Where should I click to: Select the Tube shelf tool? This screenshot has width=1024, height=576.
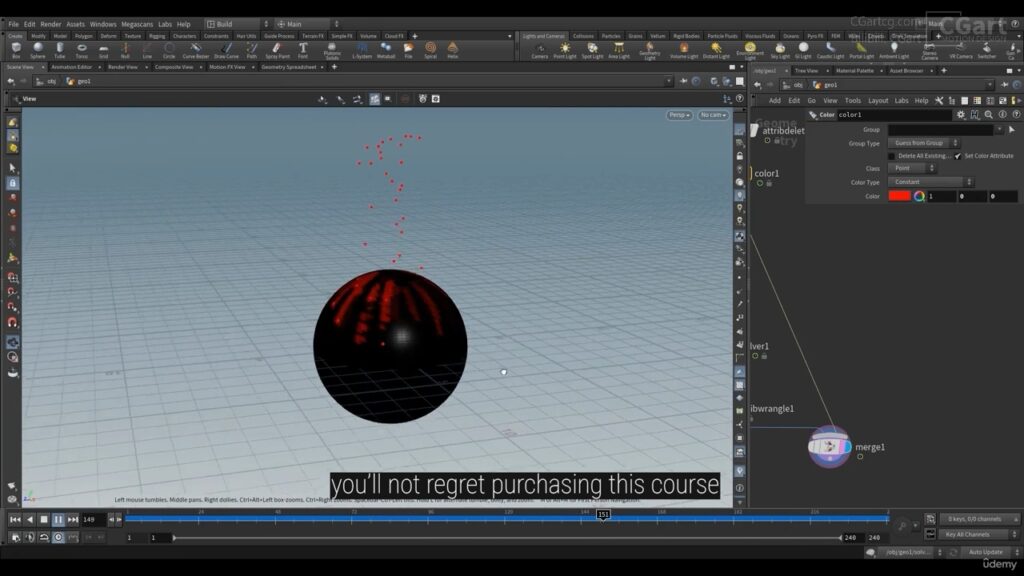pos(59,50)
